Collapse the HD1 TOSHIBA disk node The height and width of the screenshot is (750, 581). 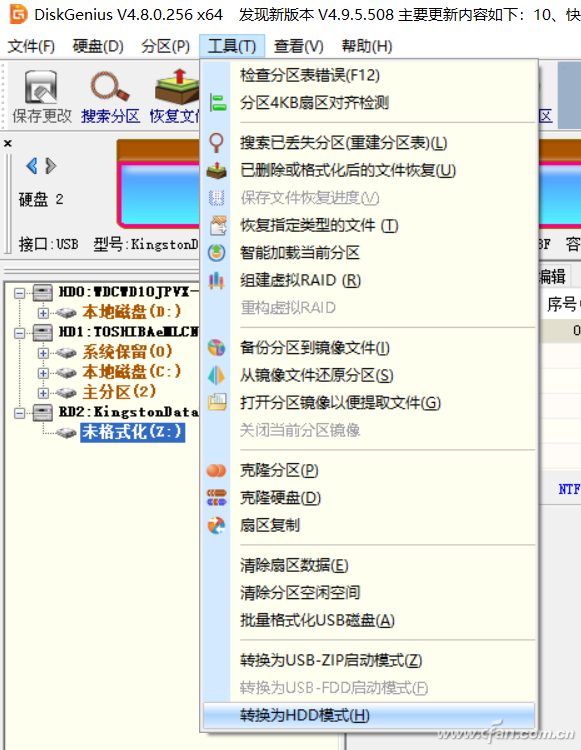(x=20, y=332)
